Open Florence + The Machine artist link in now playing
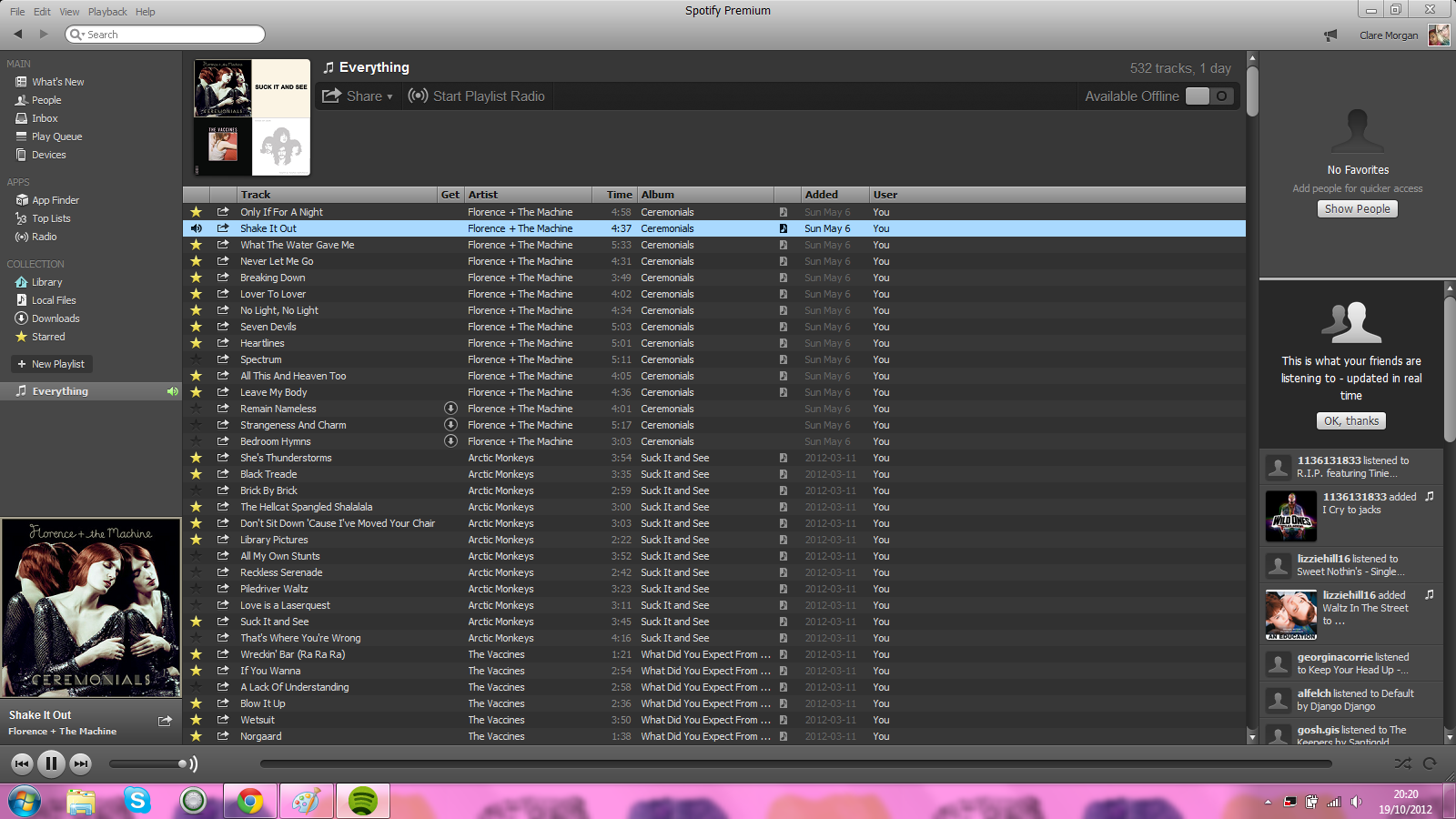 click(63, 732)
